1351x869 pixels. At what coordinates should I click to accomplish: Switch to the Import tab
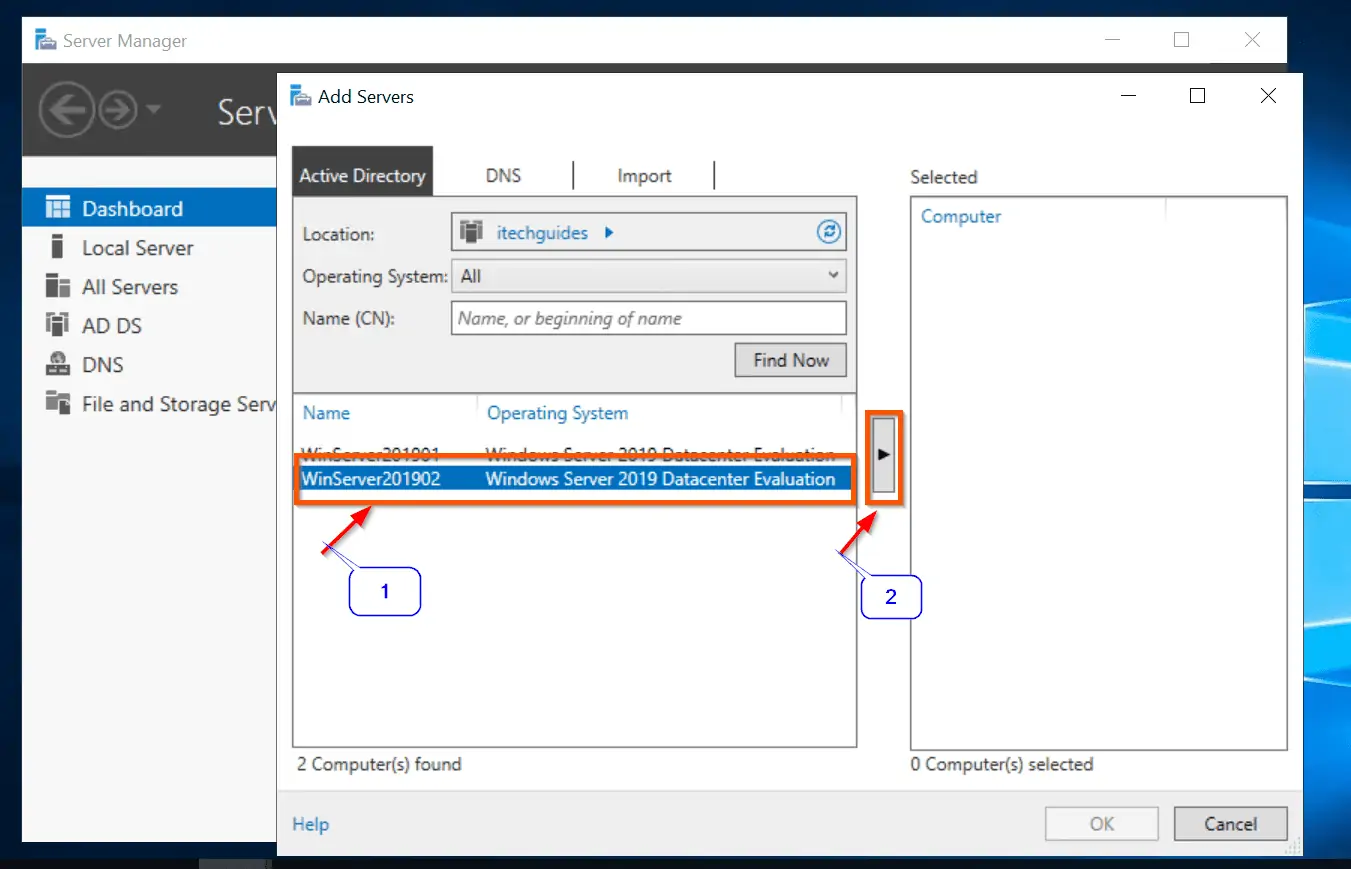tap(644, 175)
